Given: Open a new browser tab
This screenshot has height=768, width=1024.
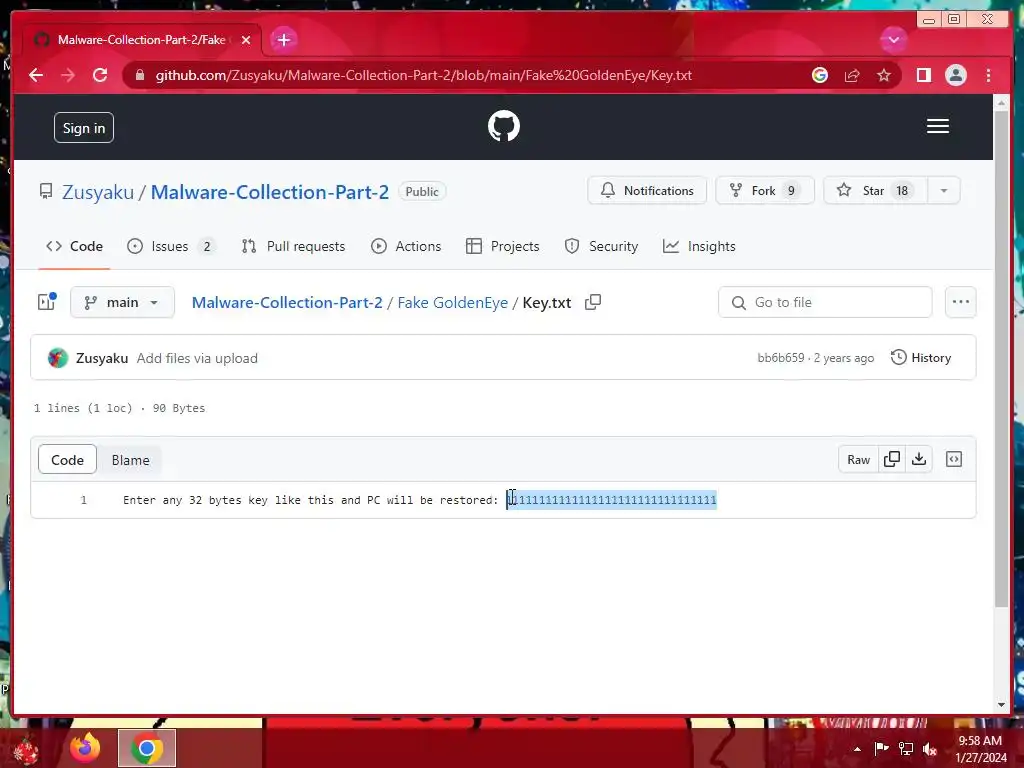Looking at the screenshot, I should [x=283, y=40].
